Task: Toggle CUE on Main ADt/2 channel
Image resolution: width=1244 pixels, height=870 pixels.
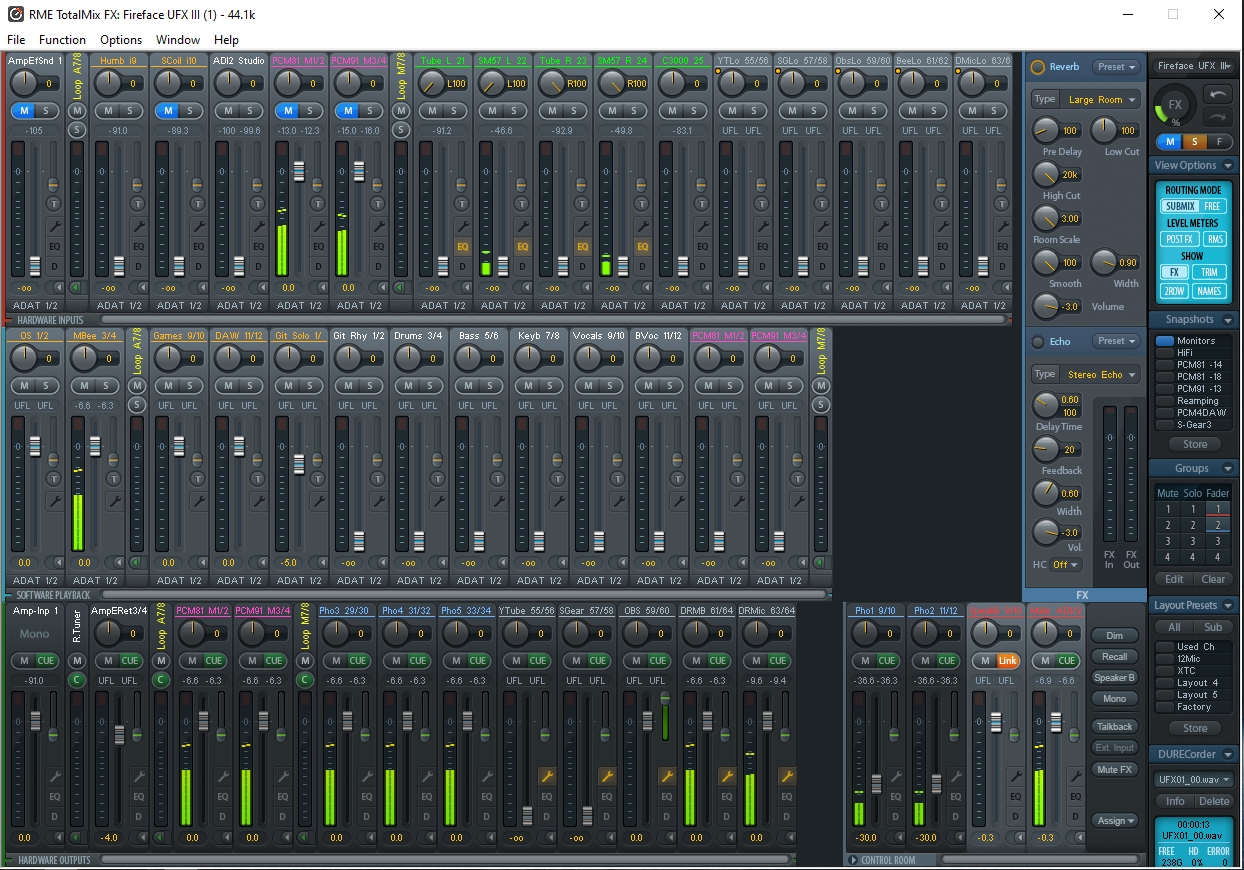Action: pyautogui.click(x=1067, y=660)
